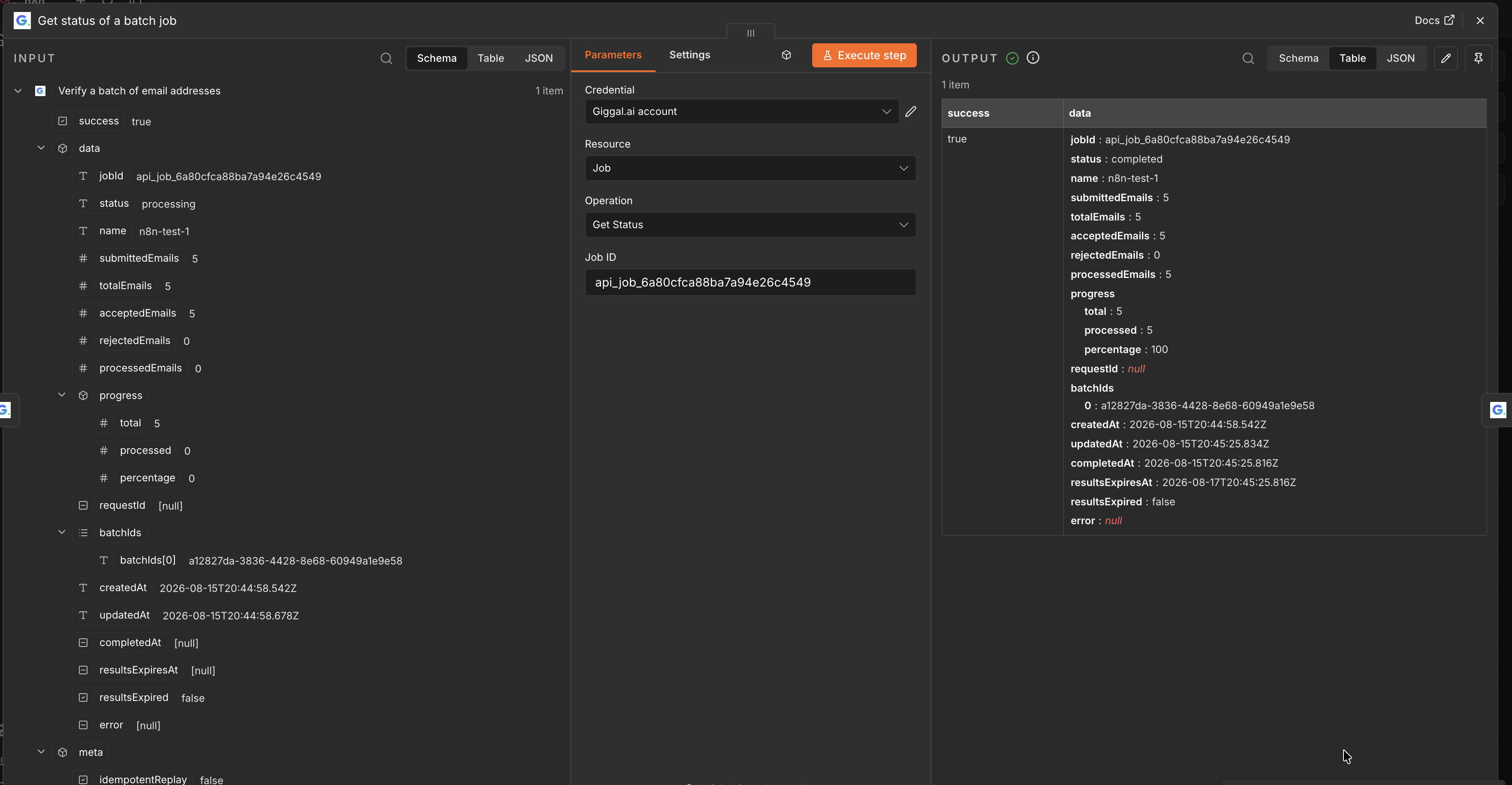Click the data column header in output table
The height and width of the screenshot is (785, 1512).
(1275, 113)
